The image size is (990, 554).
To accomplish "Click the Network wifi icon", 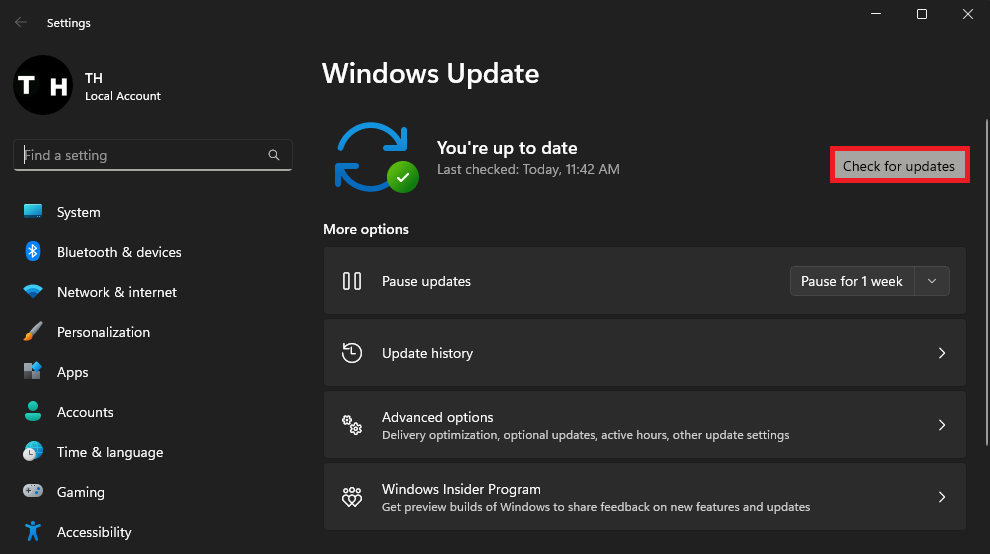I will click(33, 291).
